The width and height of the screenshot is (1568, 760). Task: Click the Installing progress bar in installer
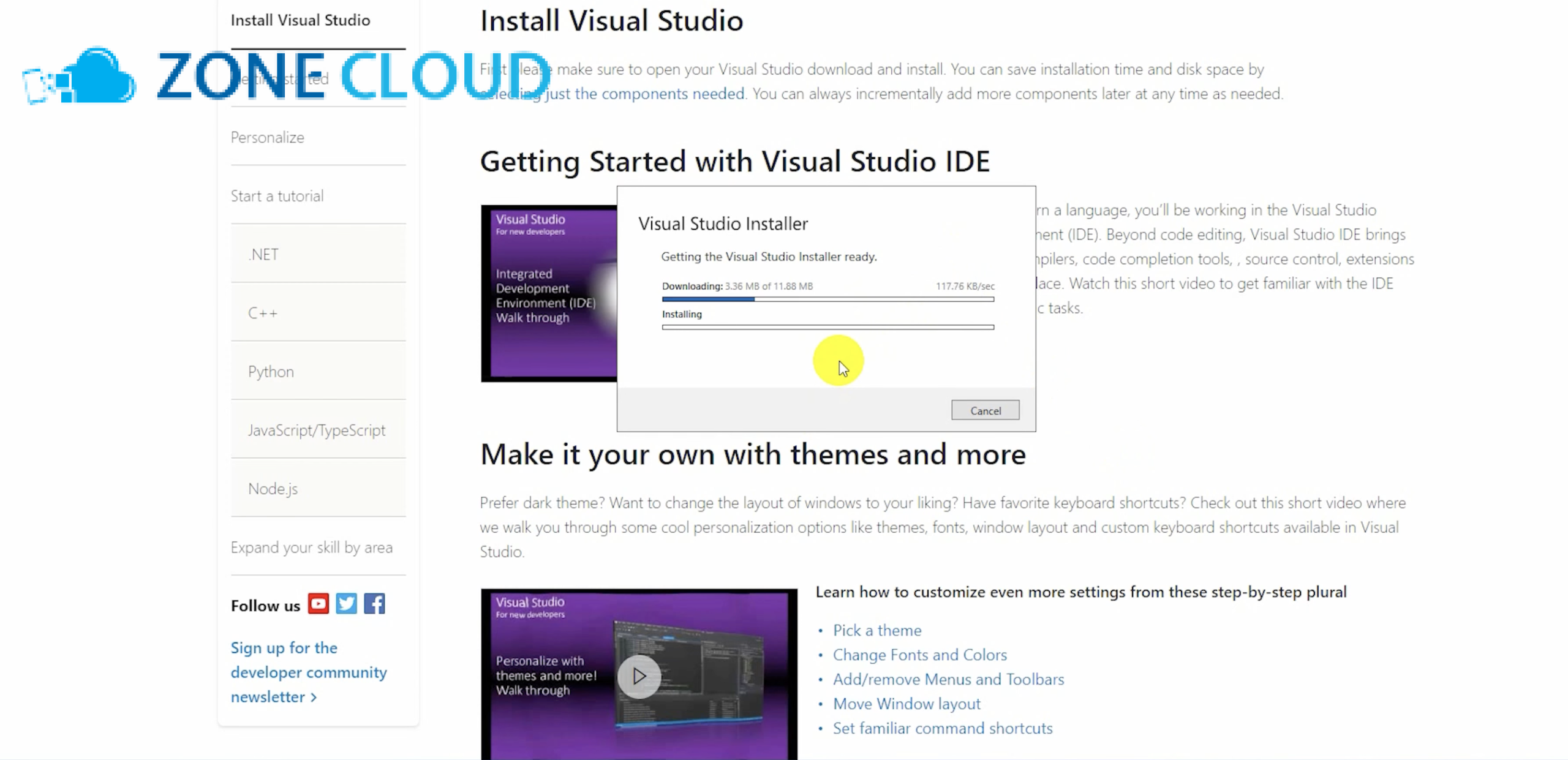(827, 328)
